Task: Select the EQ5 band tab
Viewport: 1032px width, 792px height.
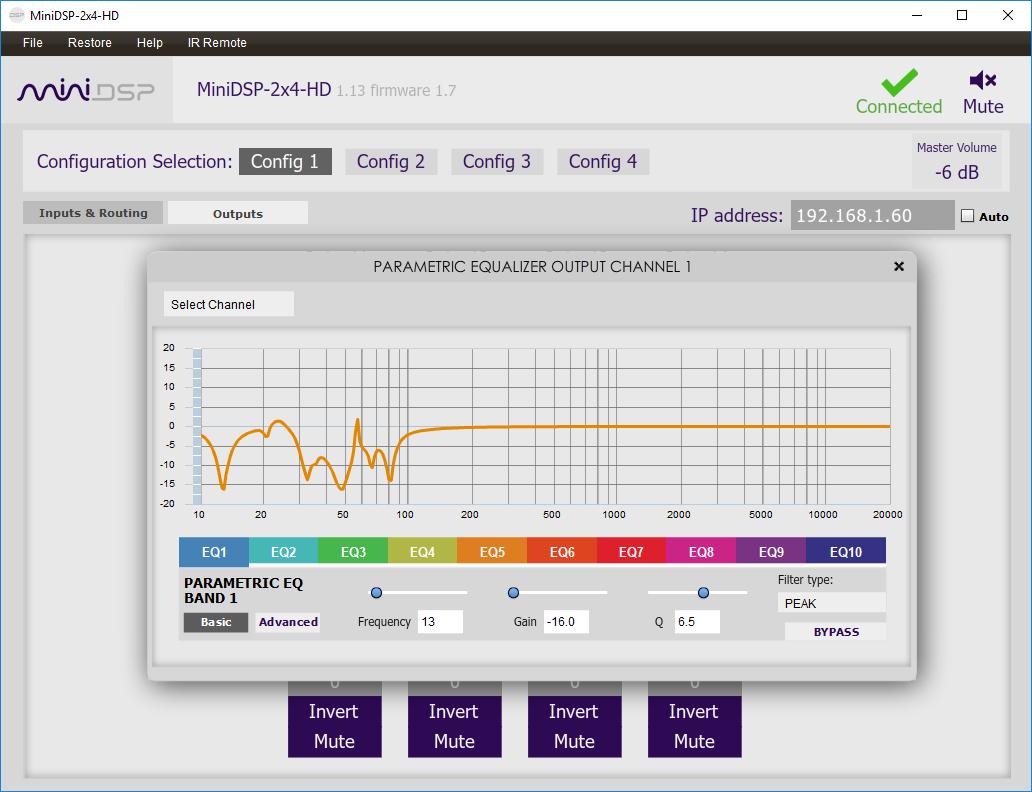Action: pos(492,552)
